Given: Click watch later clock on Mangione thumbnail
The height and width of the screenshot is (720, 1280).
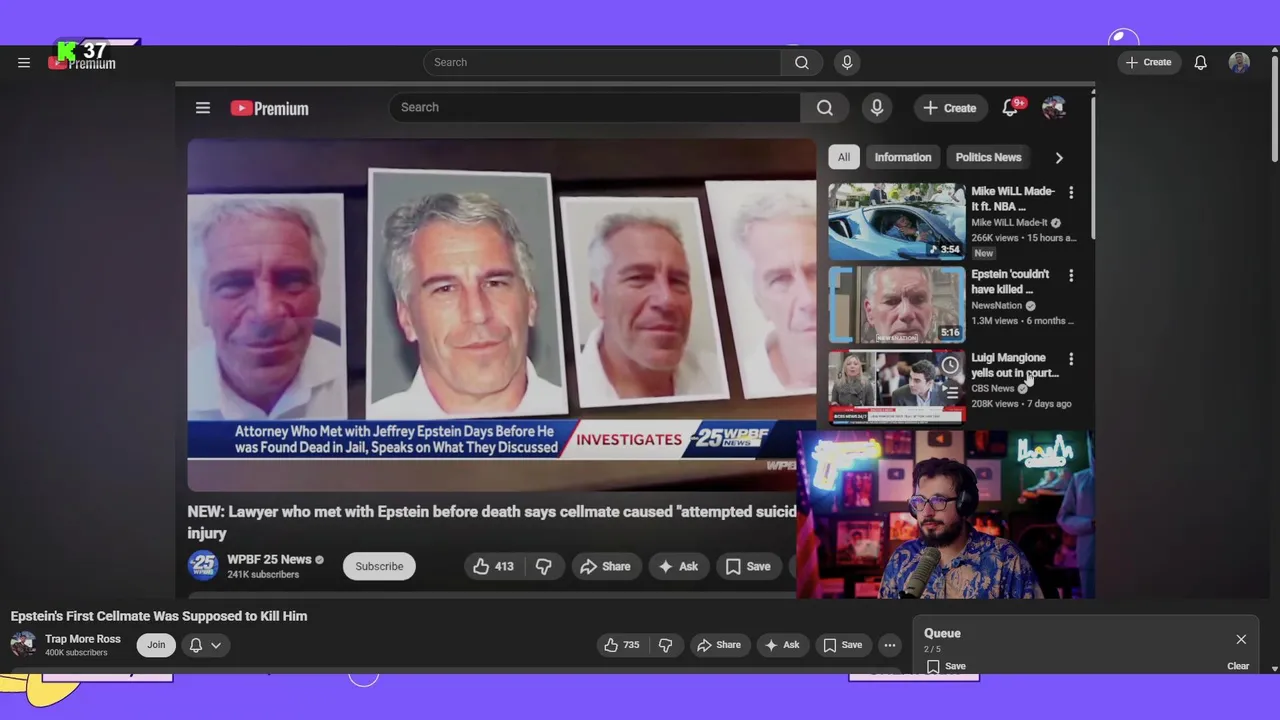Looking at the screenshot, I should coord(950,365).
